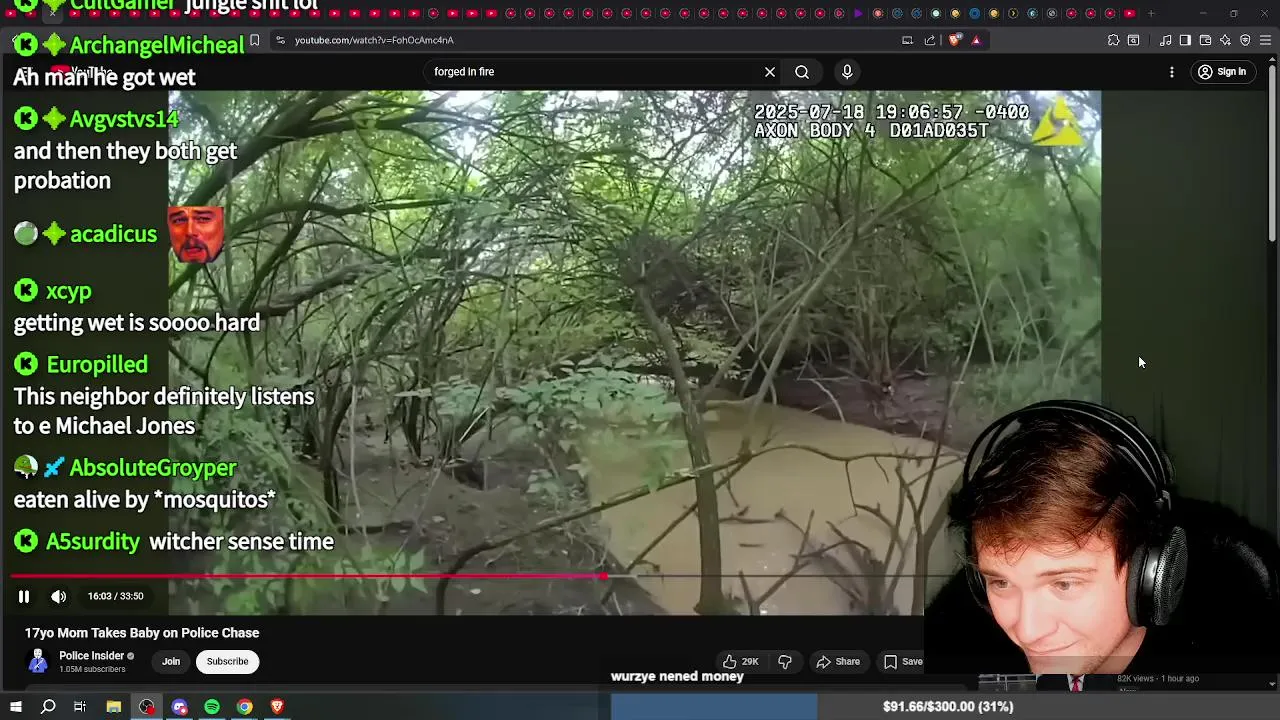The height and width of the screenshot is (720, 1280).
Task: Click AbsoluteGroyper chat username
Action: (x=153, y=468)
